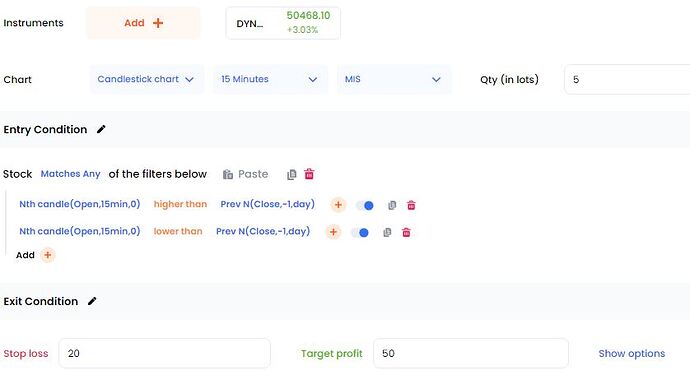Click Paste in the Stock filter row

pos(245,174)
